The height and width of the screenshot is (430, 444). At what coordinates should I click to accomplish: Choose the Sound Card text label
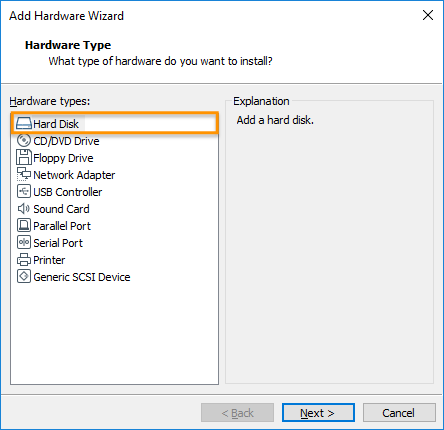point(61,209)
